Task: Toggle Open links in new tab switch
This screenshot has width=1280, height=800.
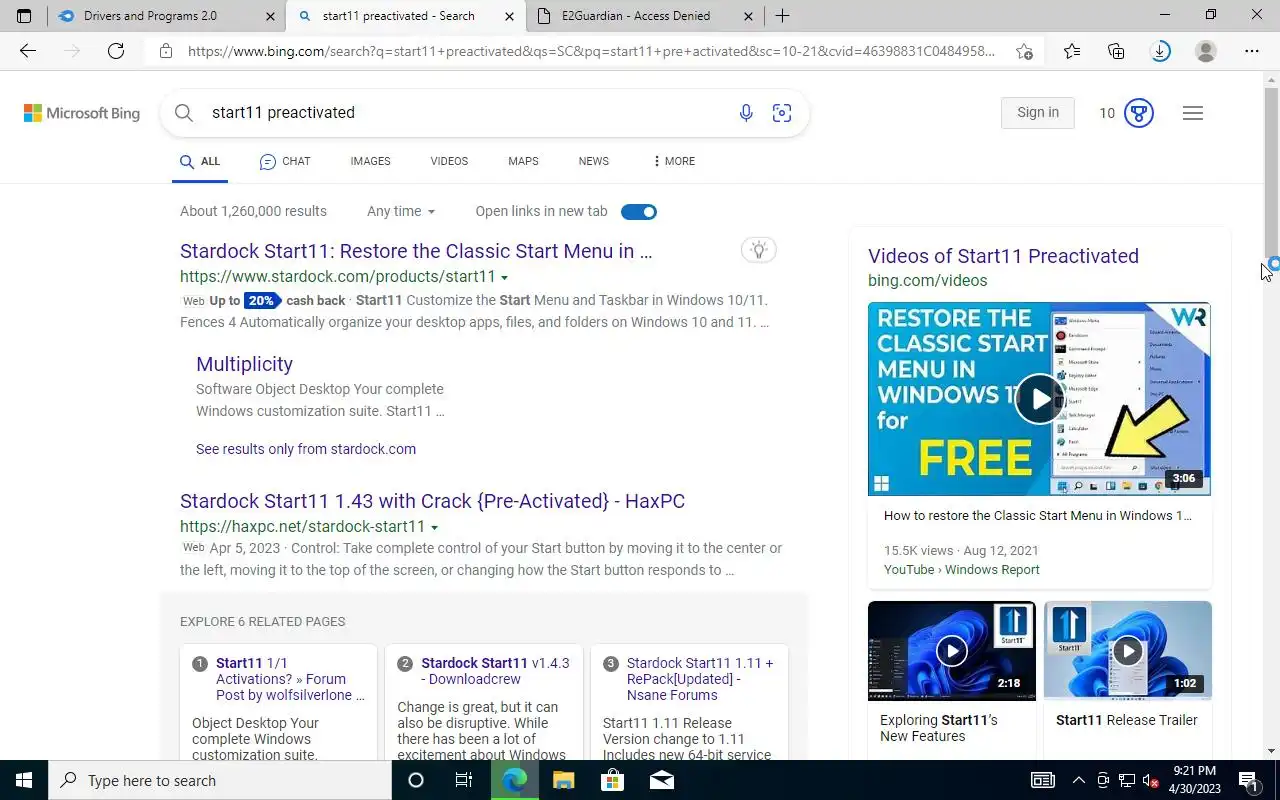Action: [639, 211]
